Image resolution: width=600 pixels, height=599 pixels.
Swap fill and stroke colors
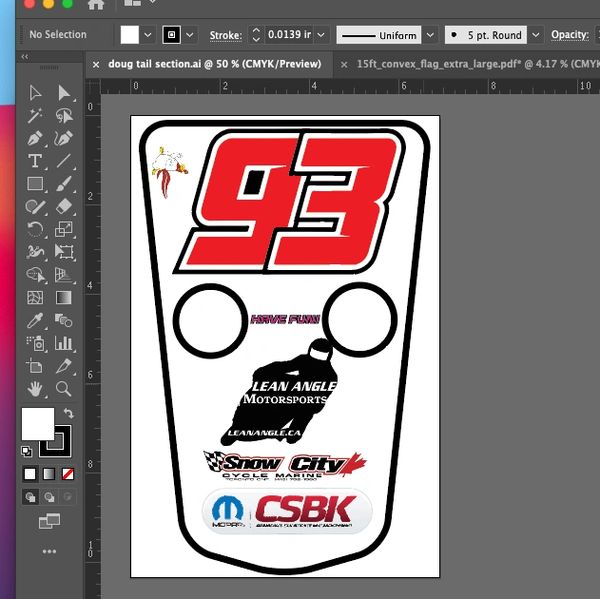(68, 413)
